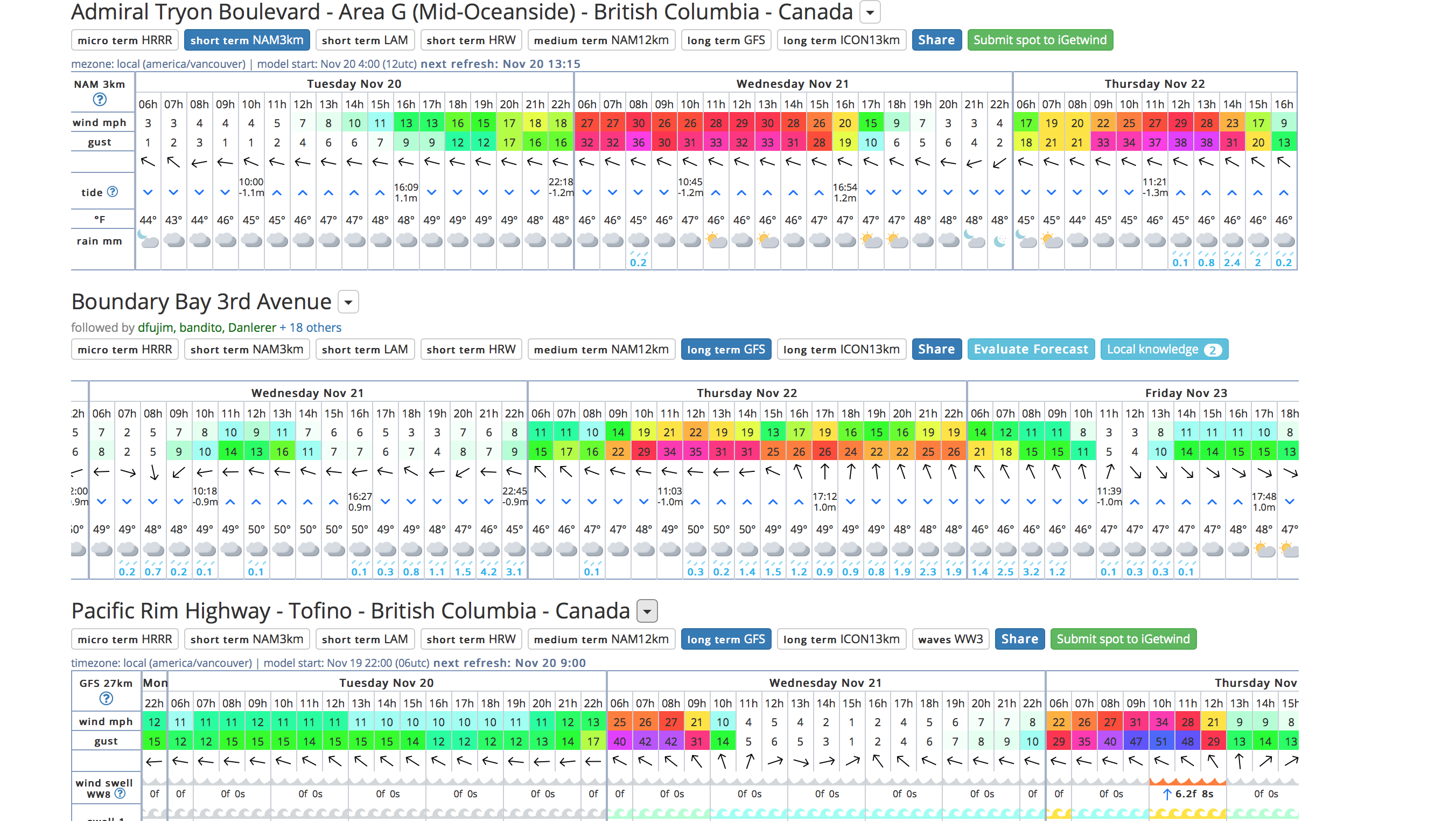Expand the Admiral Tryon Boulevard spot dropdown
Screen dimensions: 1456x821
coord(870,12)
